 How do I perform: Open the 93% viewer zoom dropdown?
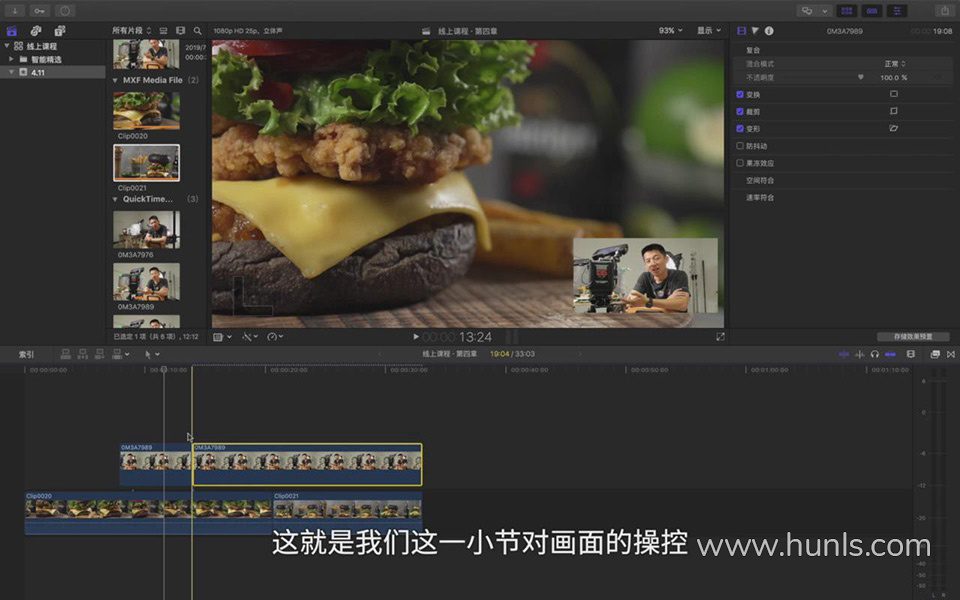[670, 31]
